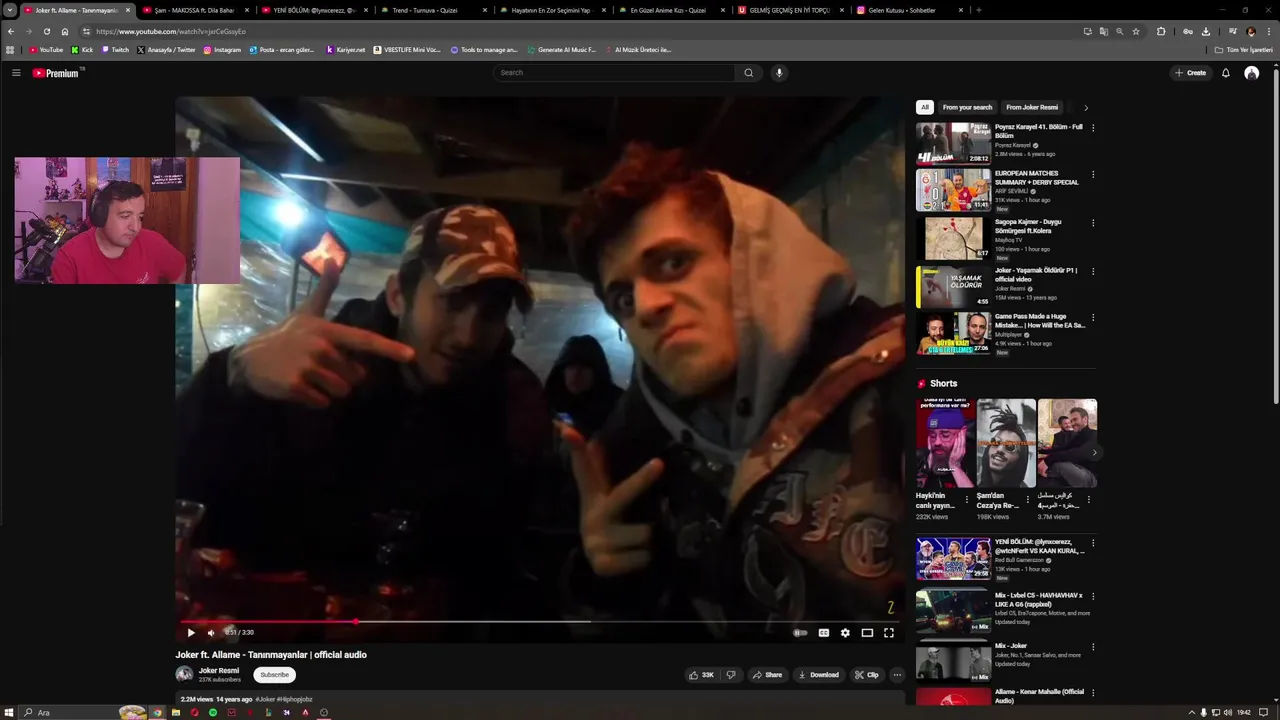1280x720 pixels.
Task: Like the video with thumbs up
Action: coord(701,675)
